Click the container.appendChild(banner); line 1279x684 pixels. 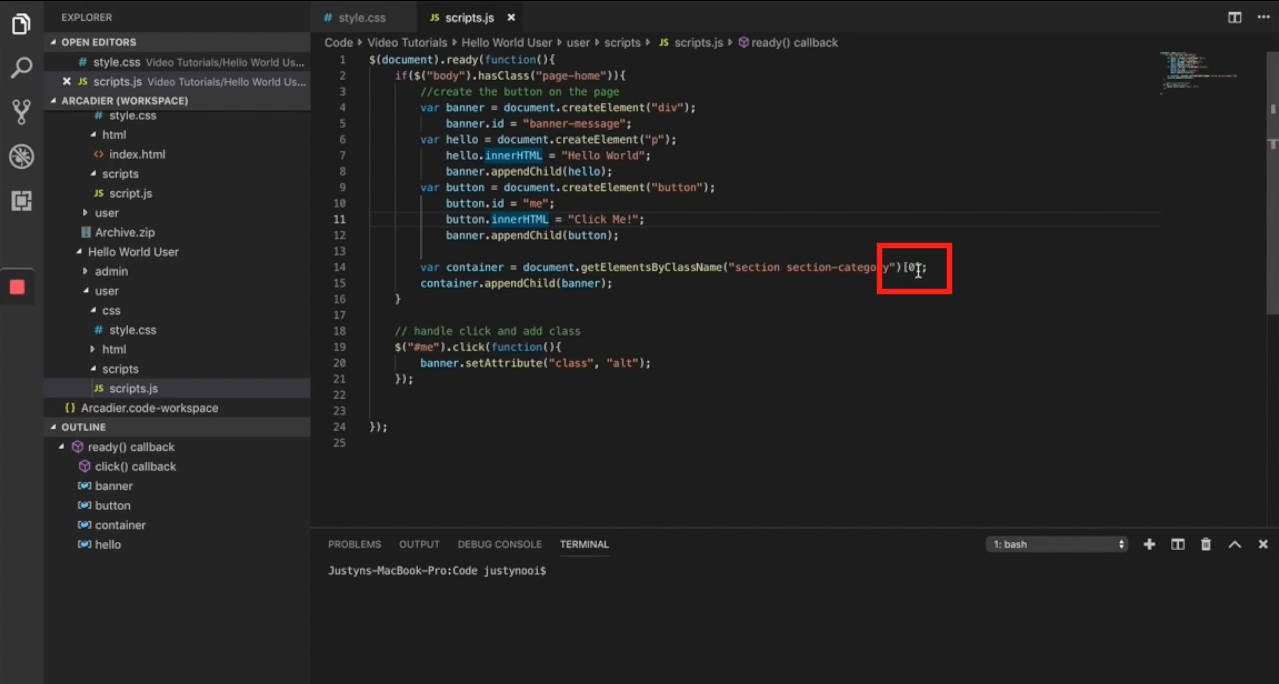(x=516, y=283)
